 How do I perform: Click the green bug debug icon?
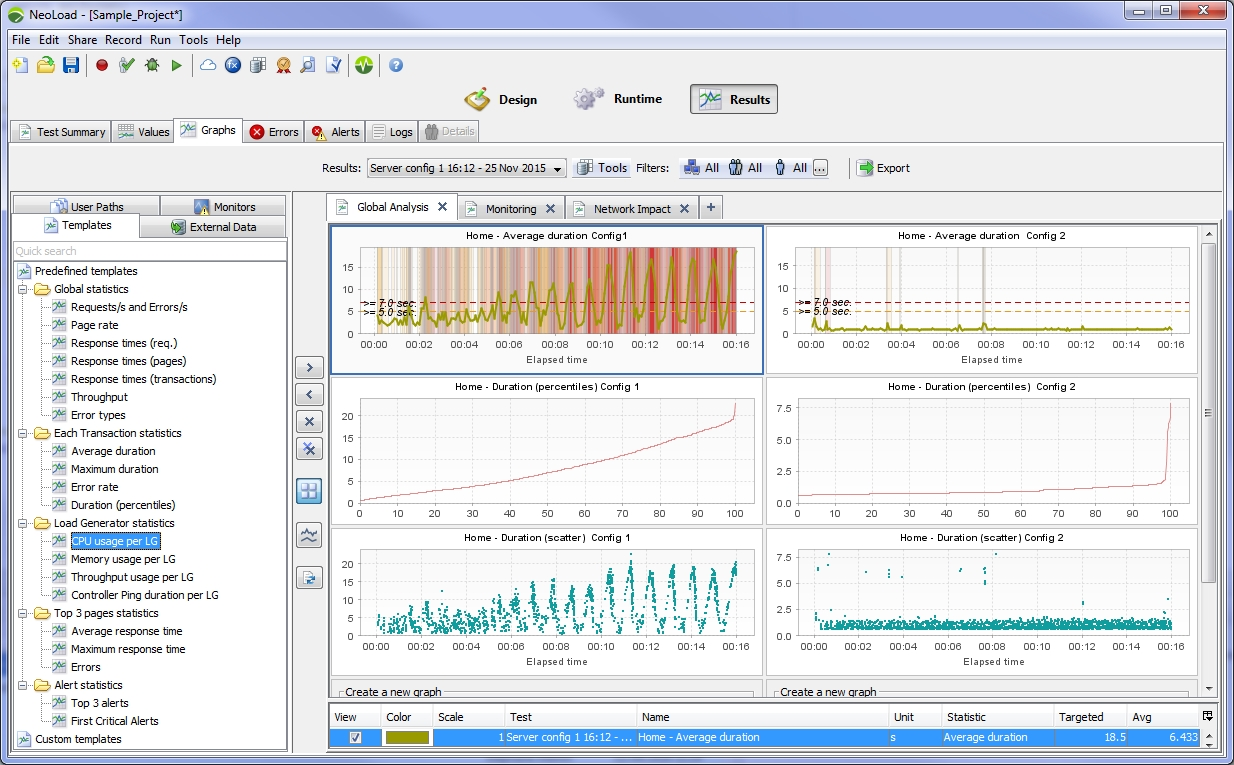(x=152, y=65)
